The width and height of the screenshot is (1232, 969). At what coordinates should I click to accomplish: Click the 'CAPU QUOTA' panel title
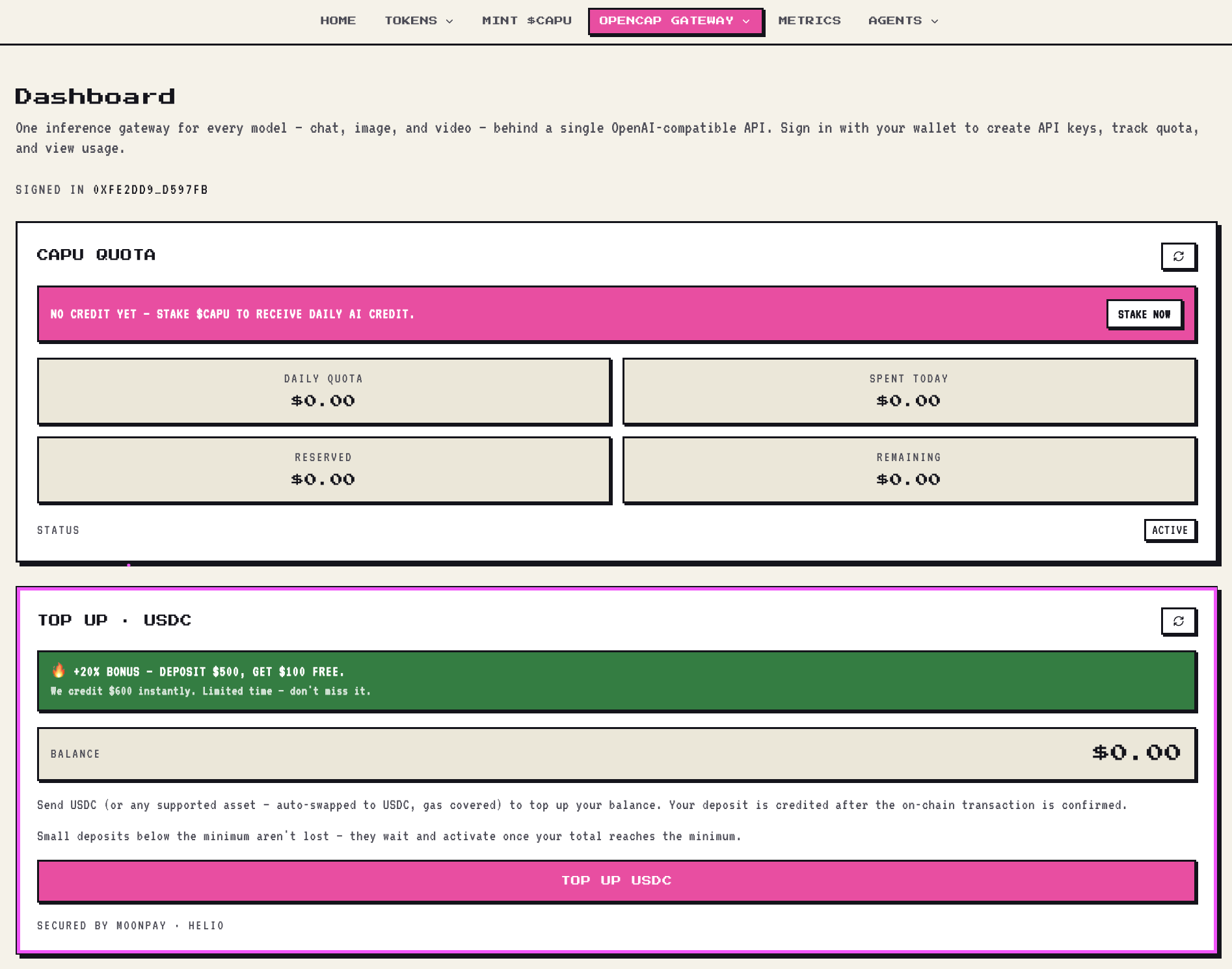click(x=96, y=255)
